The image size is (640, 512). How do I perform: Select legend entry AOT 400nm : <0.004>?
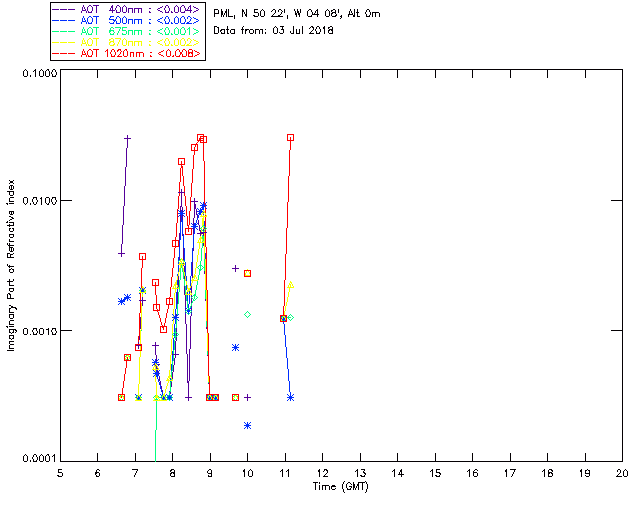pos(140,9)
